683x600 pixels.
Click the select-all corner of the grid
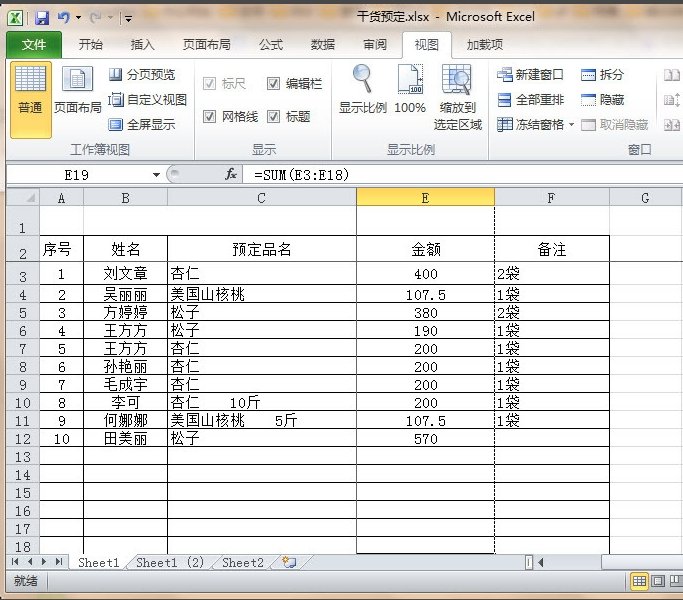[x=23, y=197]
